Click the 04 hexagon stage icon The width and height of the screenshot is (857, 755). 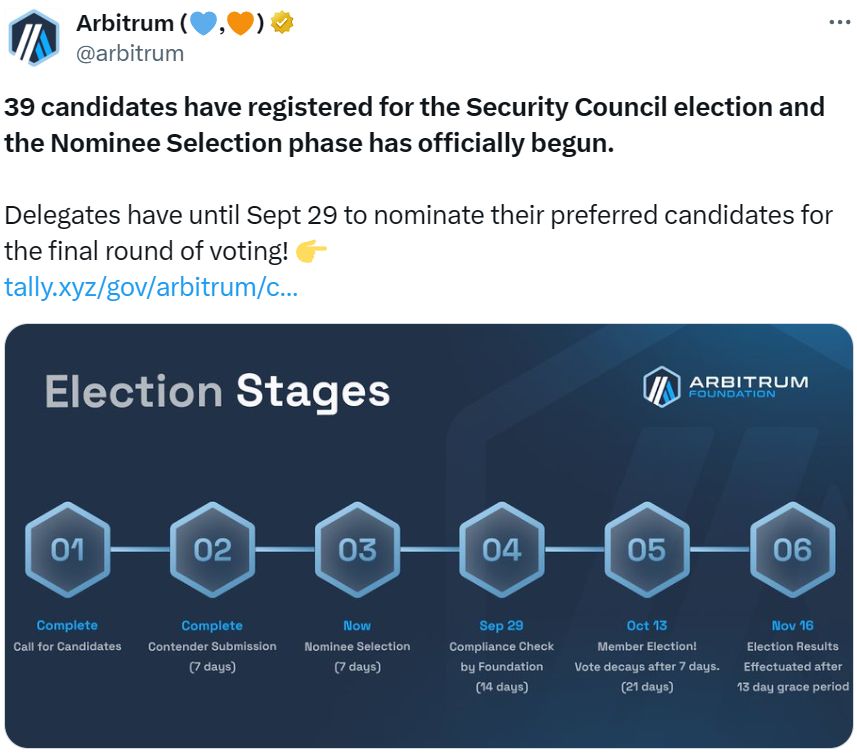pos(502,549)
